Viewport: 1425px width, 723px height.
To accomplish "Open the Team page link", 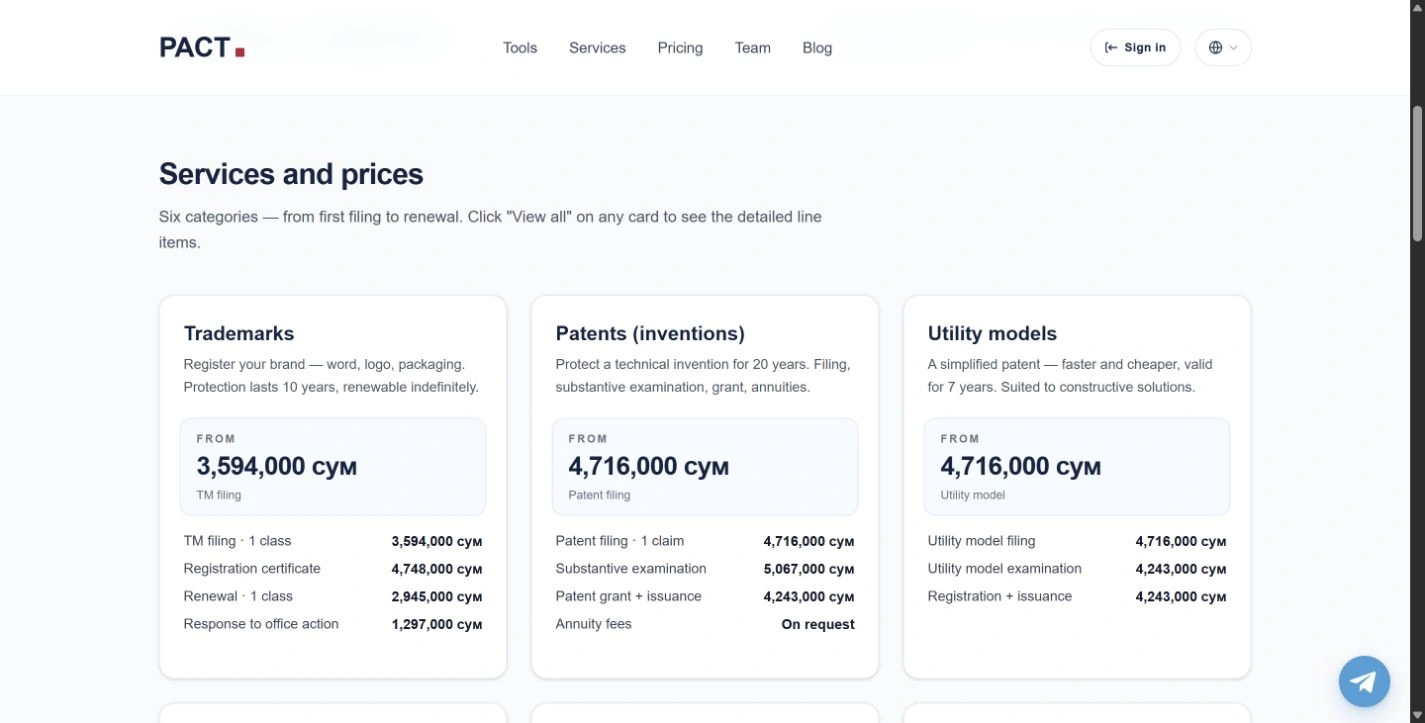I will [x=752, y=47].
